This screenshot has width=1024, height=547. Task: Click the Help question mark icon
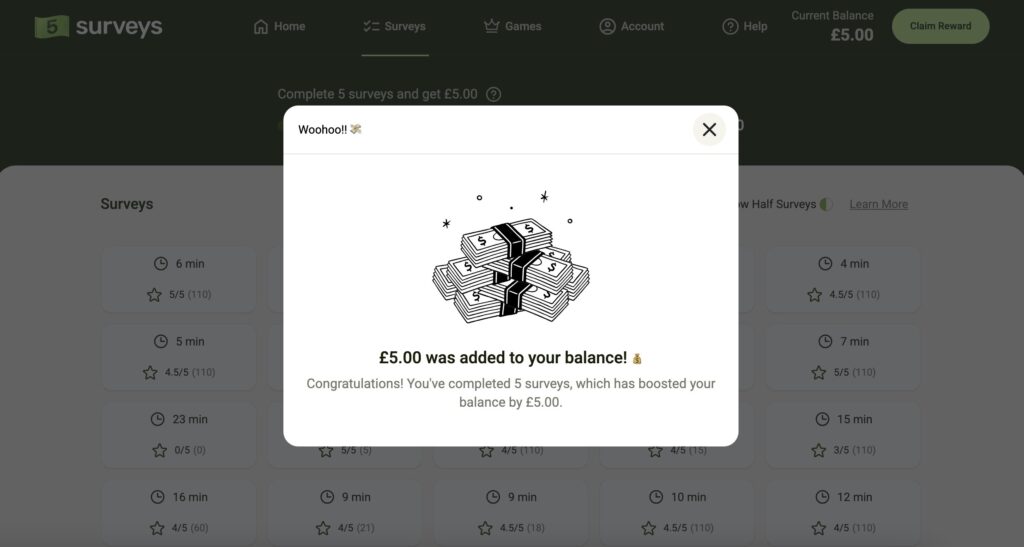730,26
